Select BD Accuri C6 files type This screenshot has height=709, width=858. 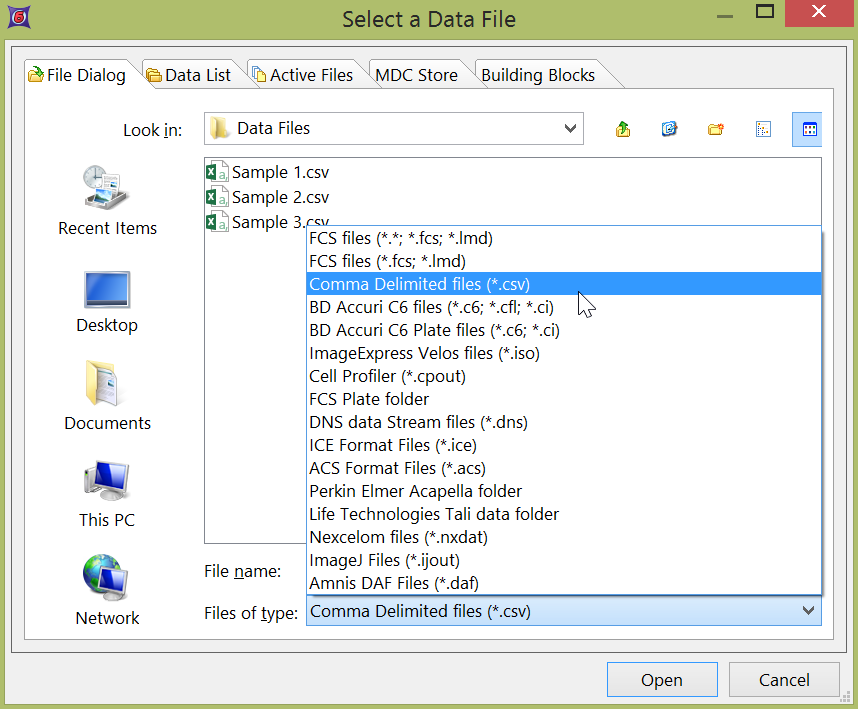coord(431,307)
